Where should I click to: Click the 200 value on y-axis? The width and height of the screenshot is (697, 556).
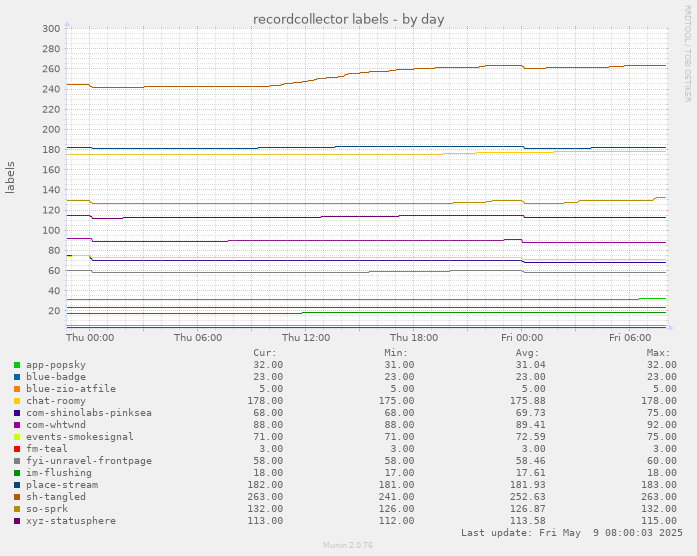click(51, 130)
